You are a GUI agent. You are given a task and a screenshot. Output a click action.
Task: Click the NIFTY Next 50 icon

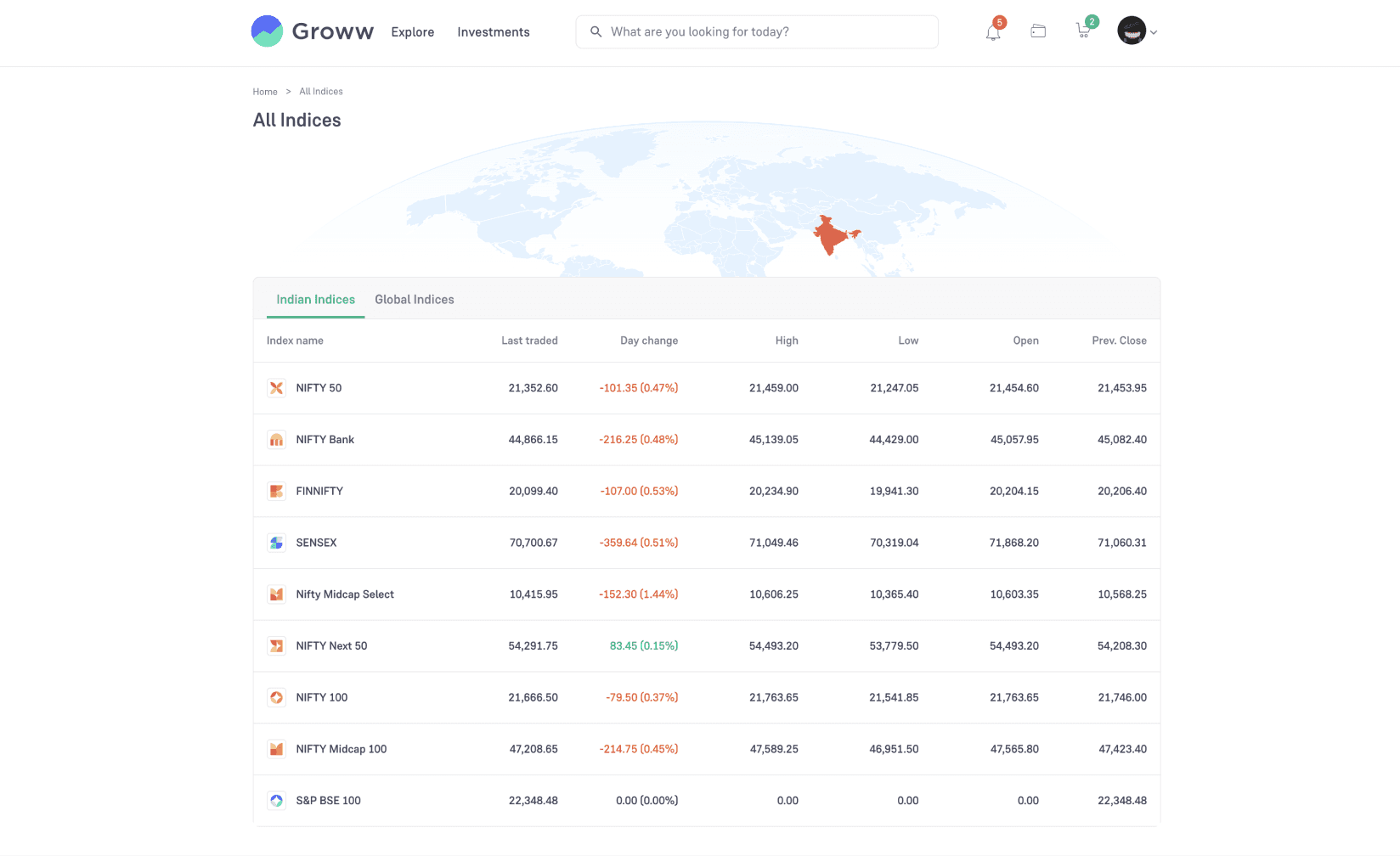coord(276,646)
